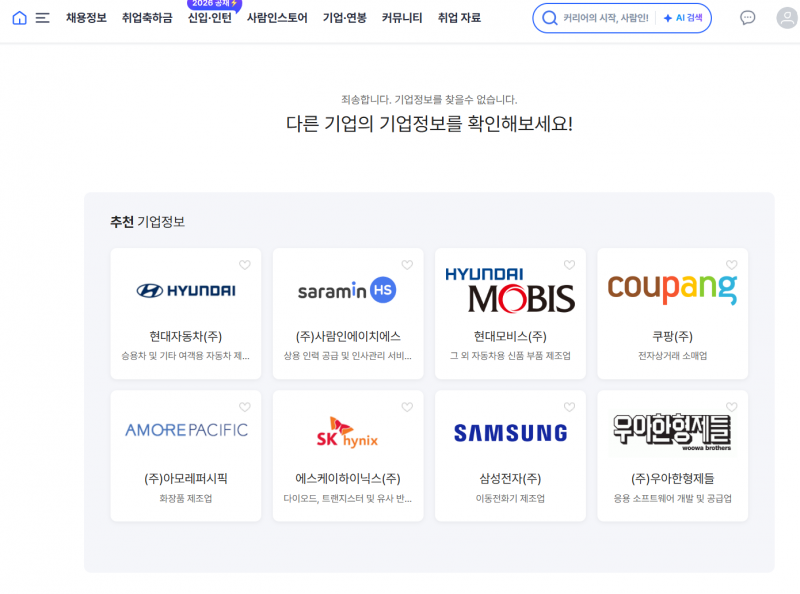This screenshot has height=594, width=800.
Task: Click the AMOREPACIFIC logo
Action: (185, 429)
